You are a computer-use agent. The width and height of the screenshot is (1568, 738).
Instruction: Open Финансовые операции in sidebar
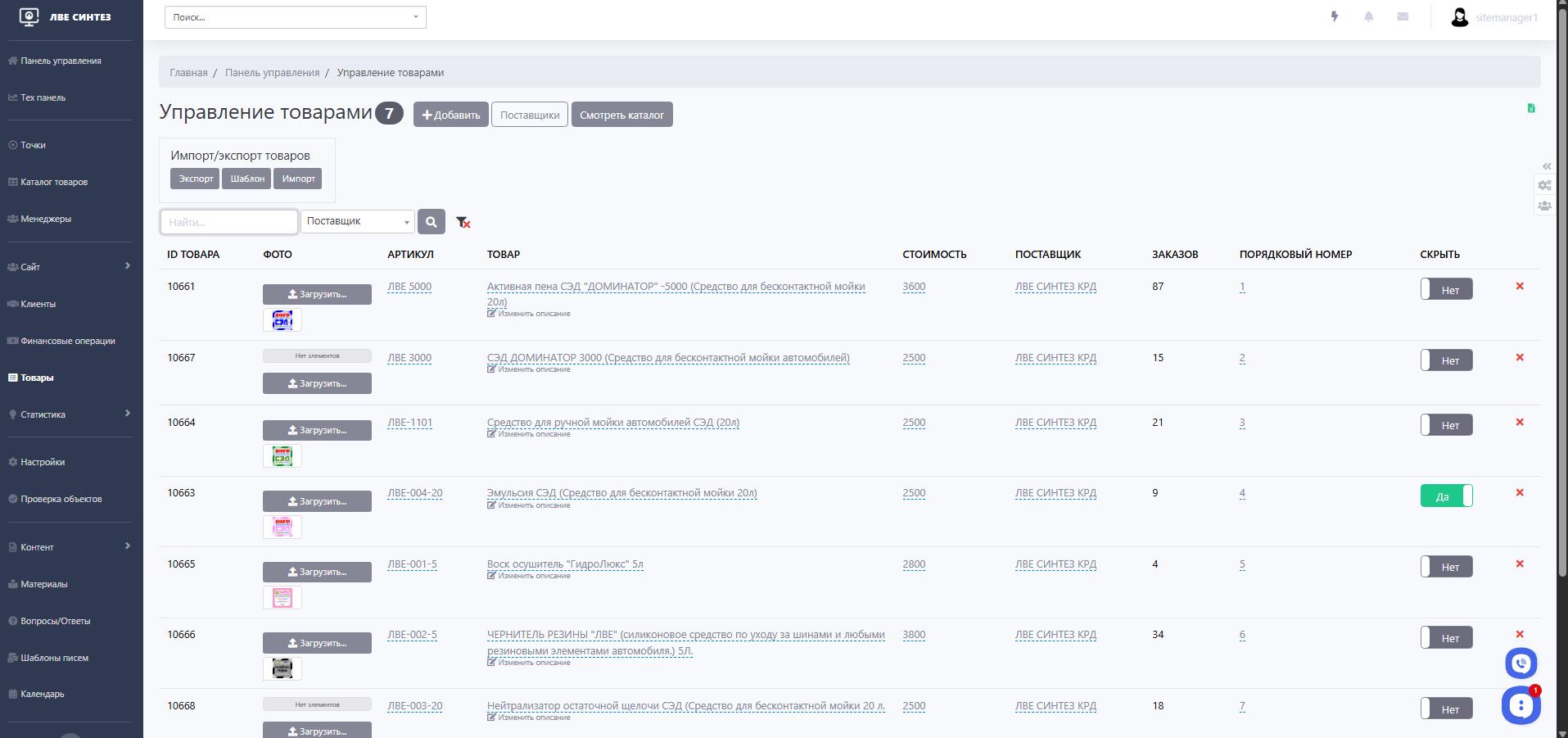click(67, 341)
